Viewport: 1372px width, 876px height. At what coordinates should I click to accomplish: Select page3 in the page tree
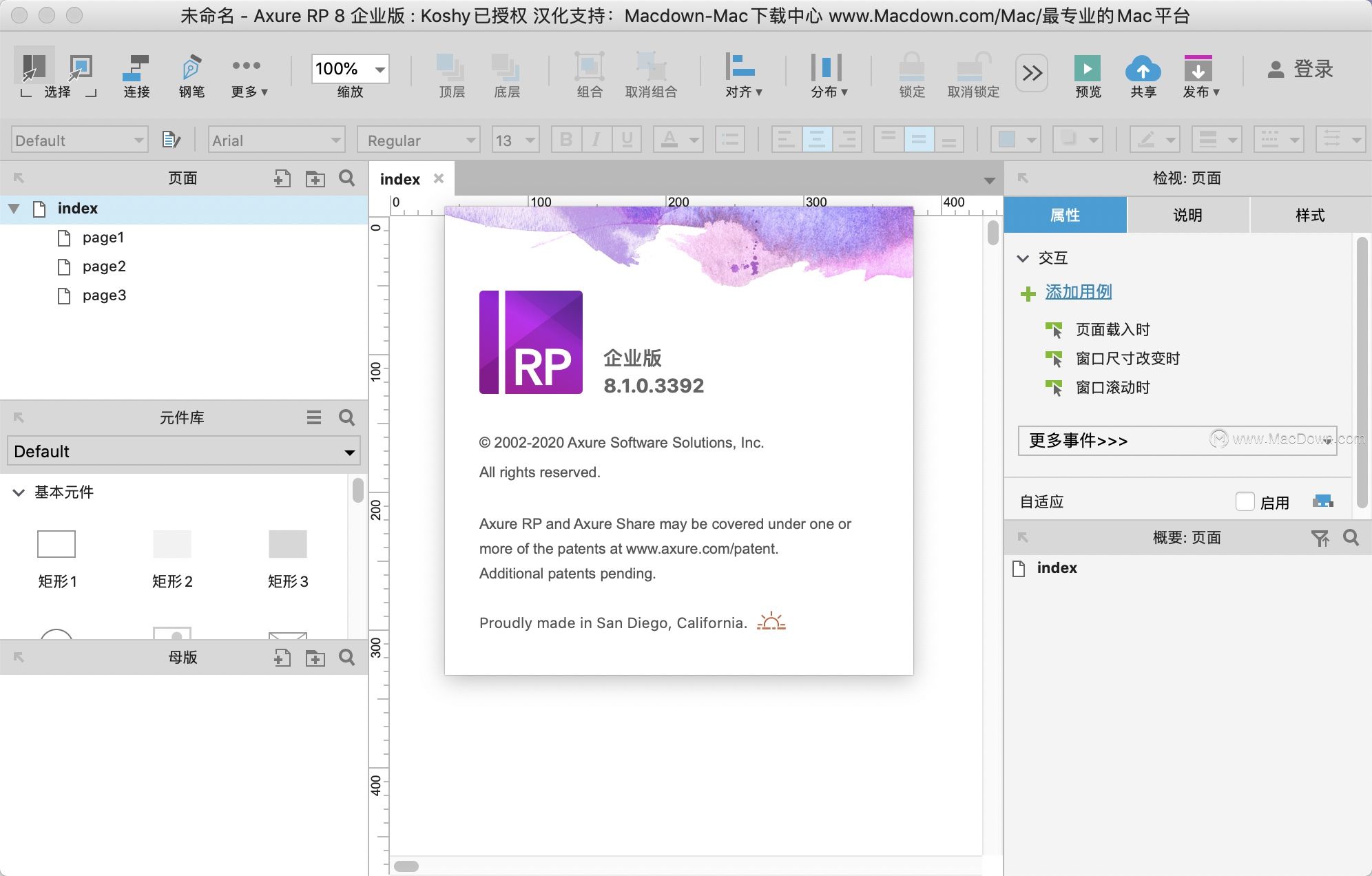coord(105,295)
